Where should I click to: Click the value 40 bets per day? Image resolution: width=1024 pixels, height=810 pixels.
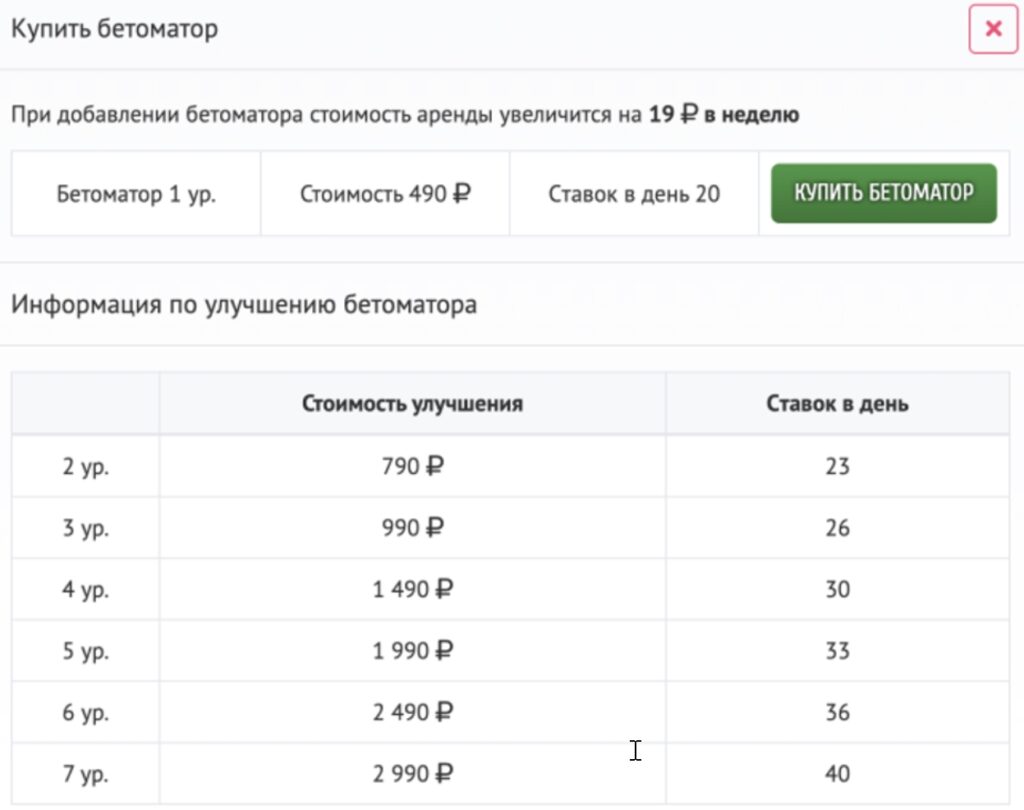[837, 773]
